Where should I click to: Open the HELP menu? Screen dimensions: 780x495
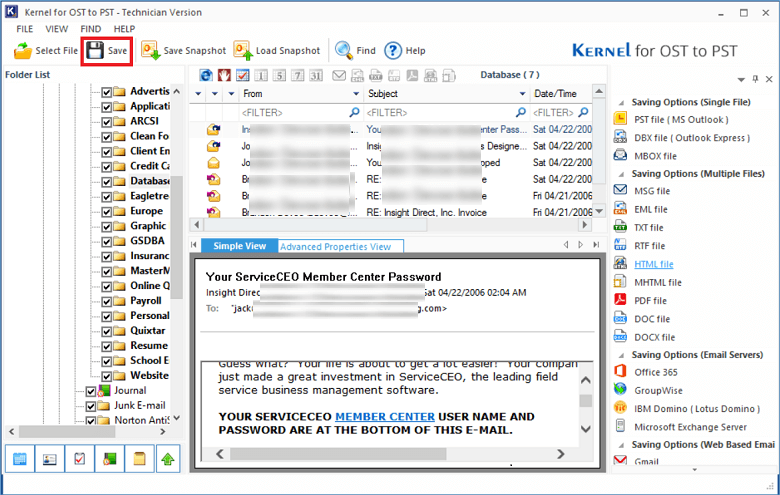(x=124, y=29)
